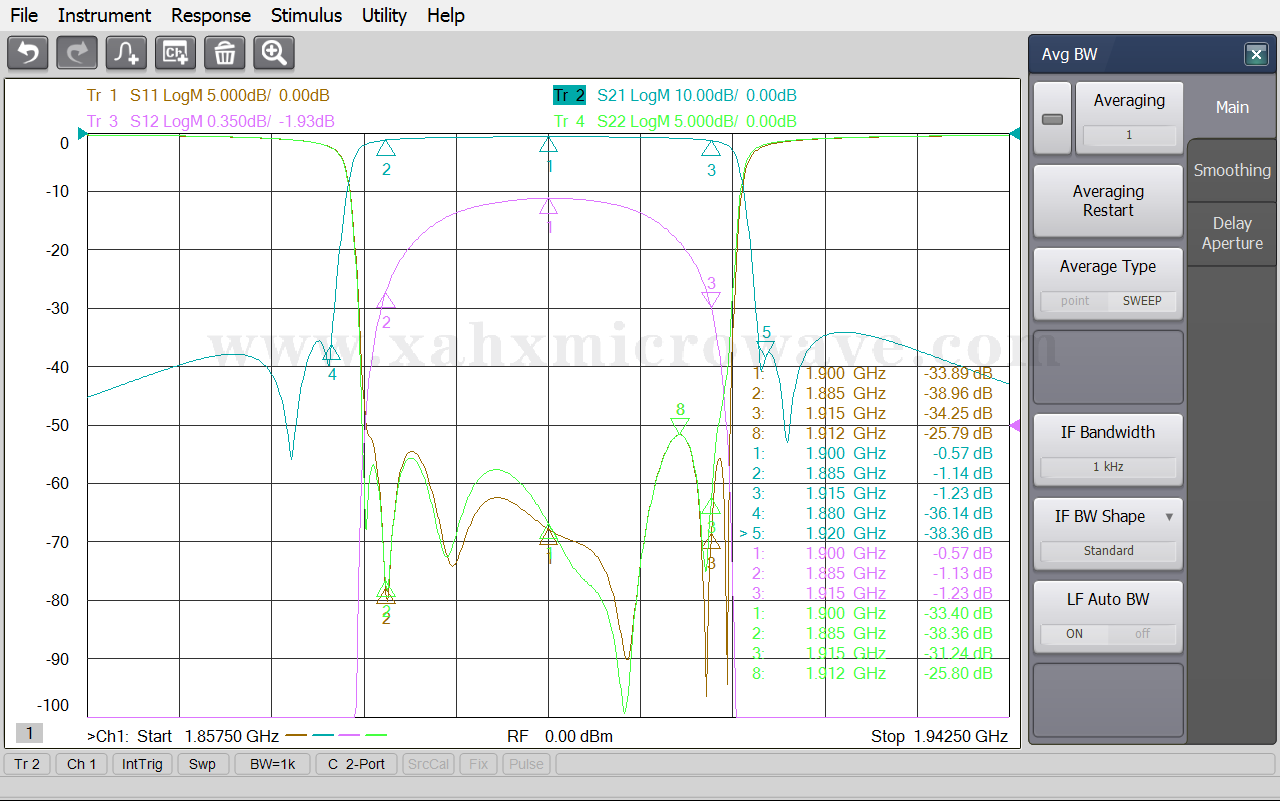
Task: Open the Averaging count value field
Action: click(1129, 135)
